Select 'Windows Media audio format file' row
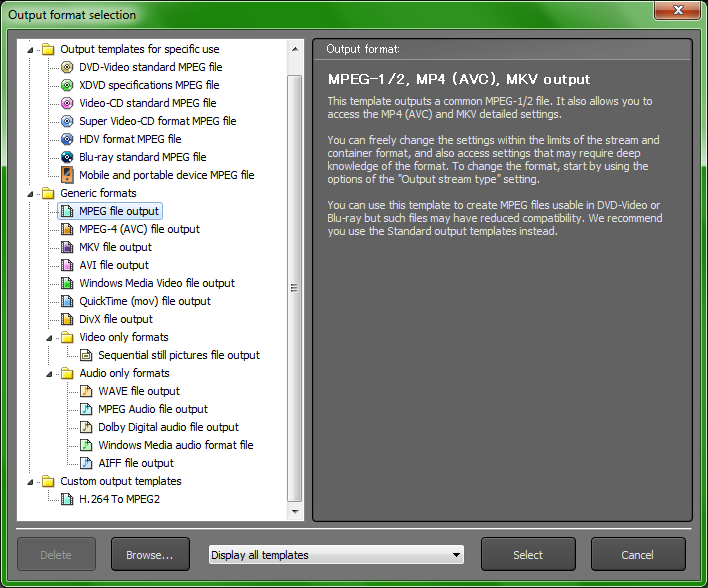Image resolution: width=708 pixels, height=588 pixels. 176,445
